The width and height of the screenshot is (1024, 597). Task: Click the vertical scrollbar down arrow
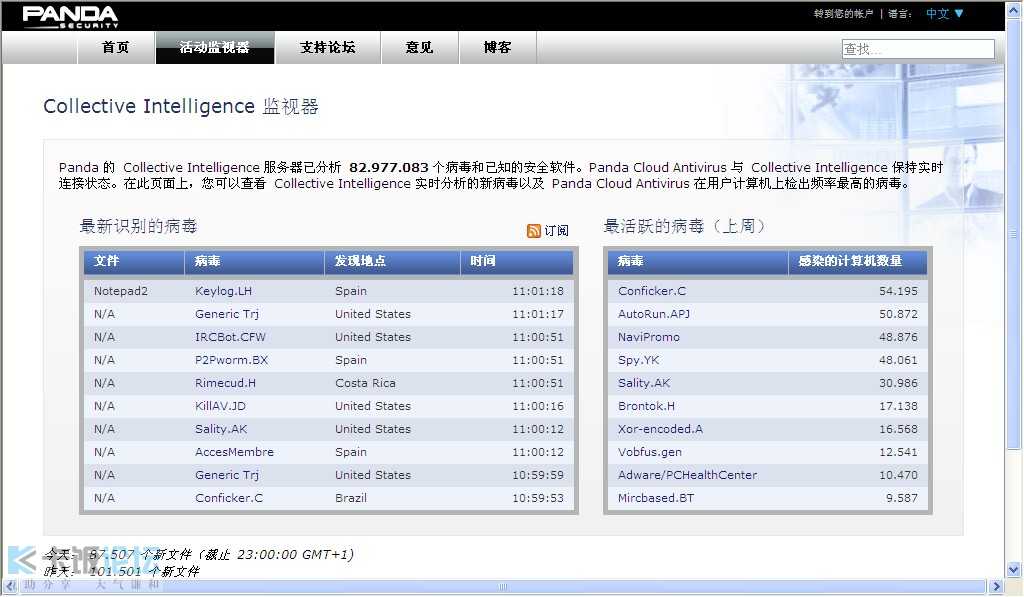coord(1014,569)
